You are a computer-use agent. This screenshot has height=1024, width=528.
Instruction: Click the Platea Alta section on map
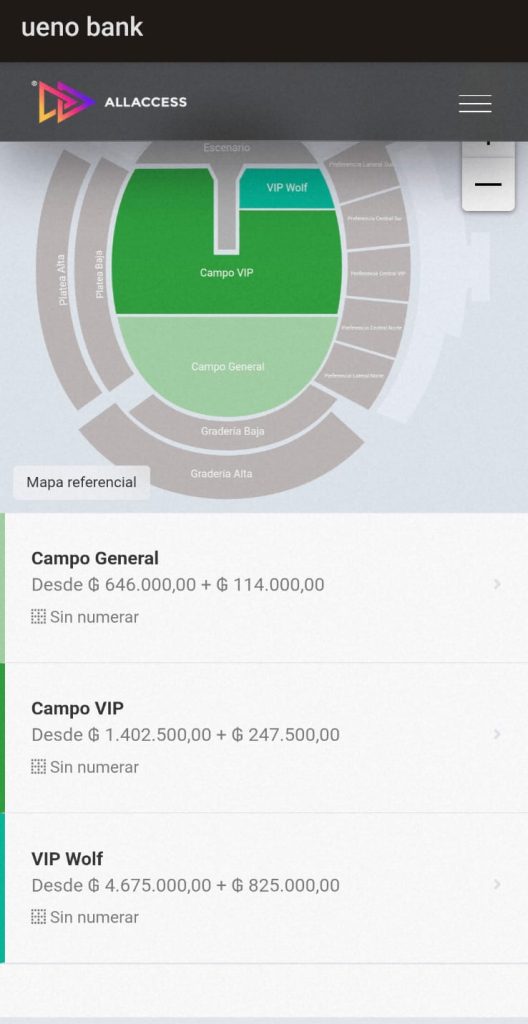coord(60,281)
